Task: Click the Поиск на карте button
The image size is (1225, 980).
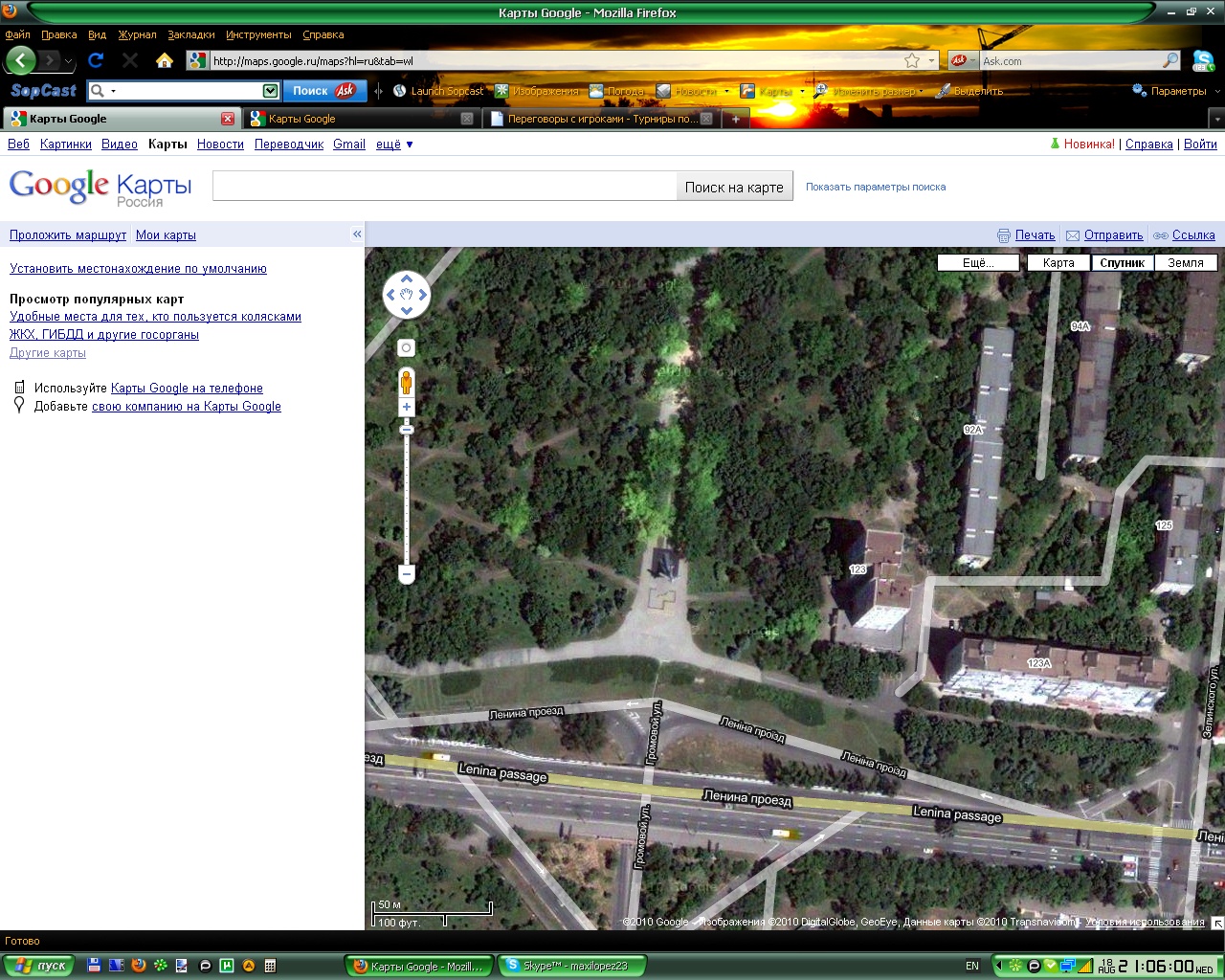Action: 734,188
